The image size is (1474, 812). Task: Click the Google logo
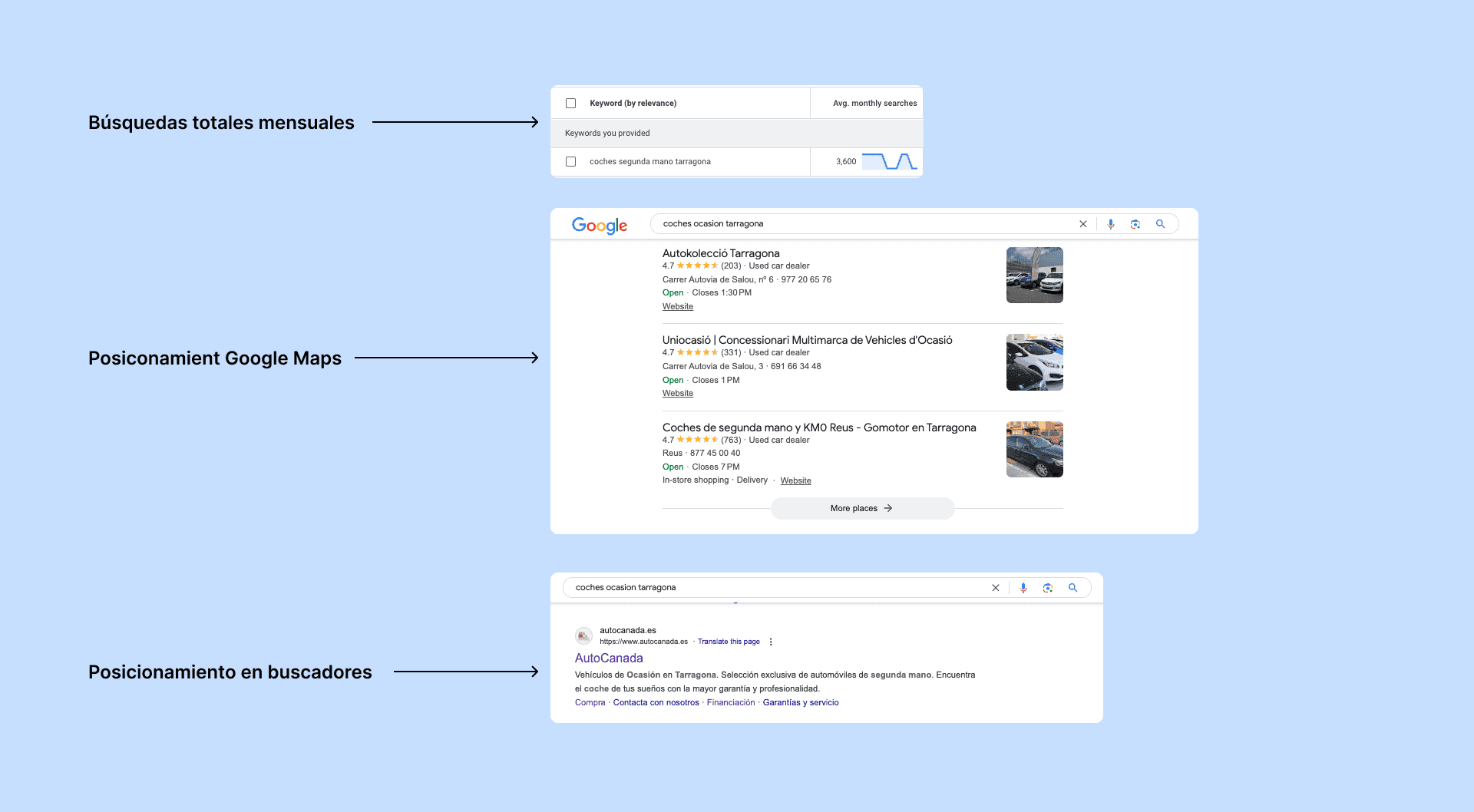pos(600,225)
